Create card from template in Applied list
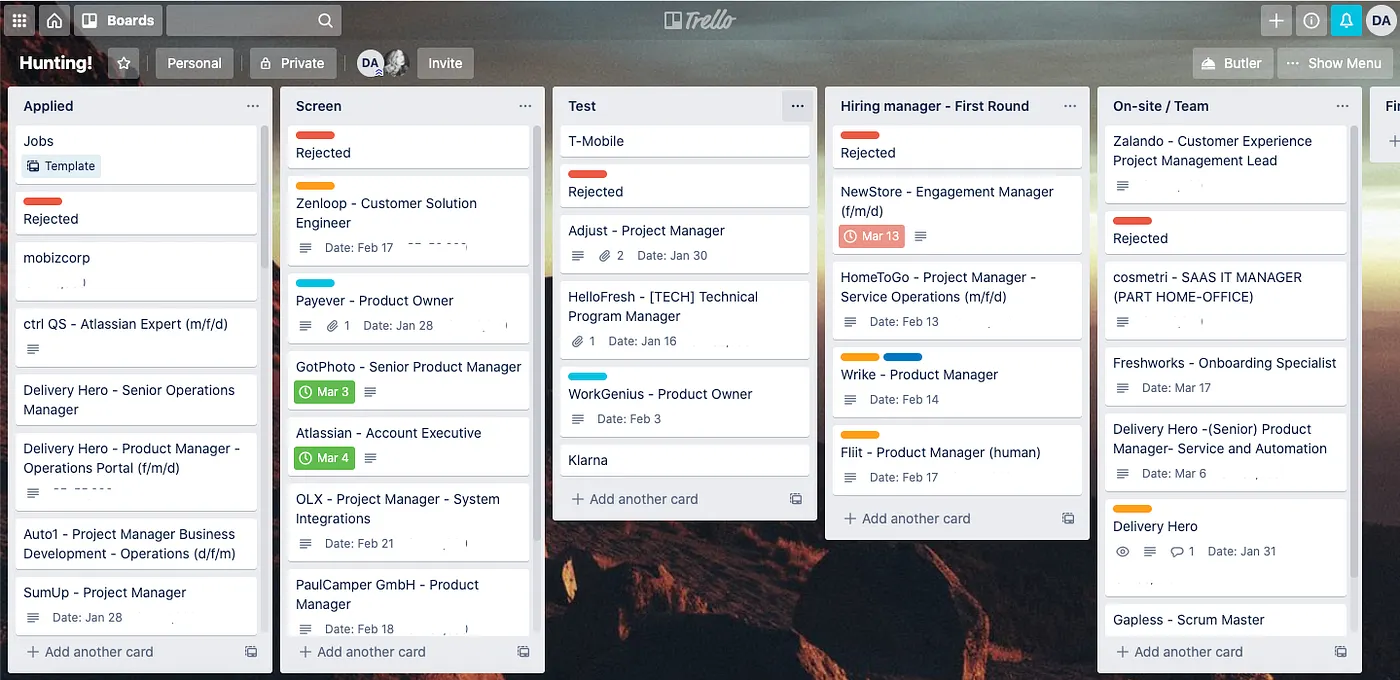This screenshot has height=680, width=1400. point(251,652)
